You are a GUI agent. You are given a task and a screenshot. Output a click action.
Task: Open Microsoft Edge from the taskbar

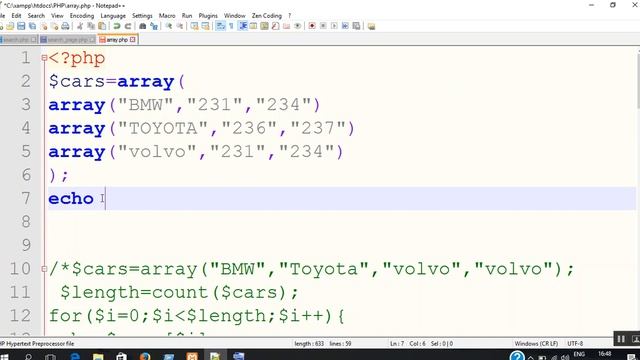[75, 357]
